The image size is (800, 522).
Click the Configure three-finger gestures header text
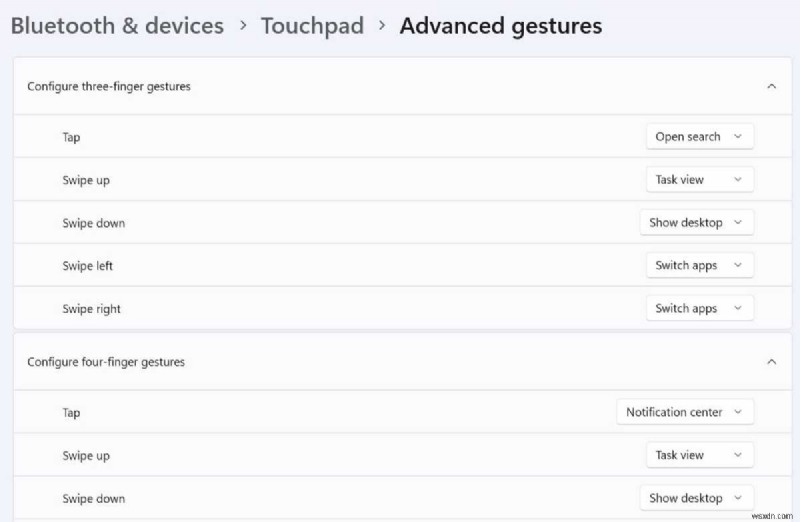click(x=109, y=86)
